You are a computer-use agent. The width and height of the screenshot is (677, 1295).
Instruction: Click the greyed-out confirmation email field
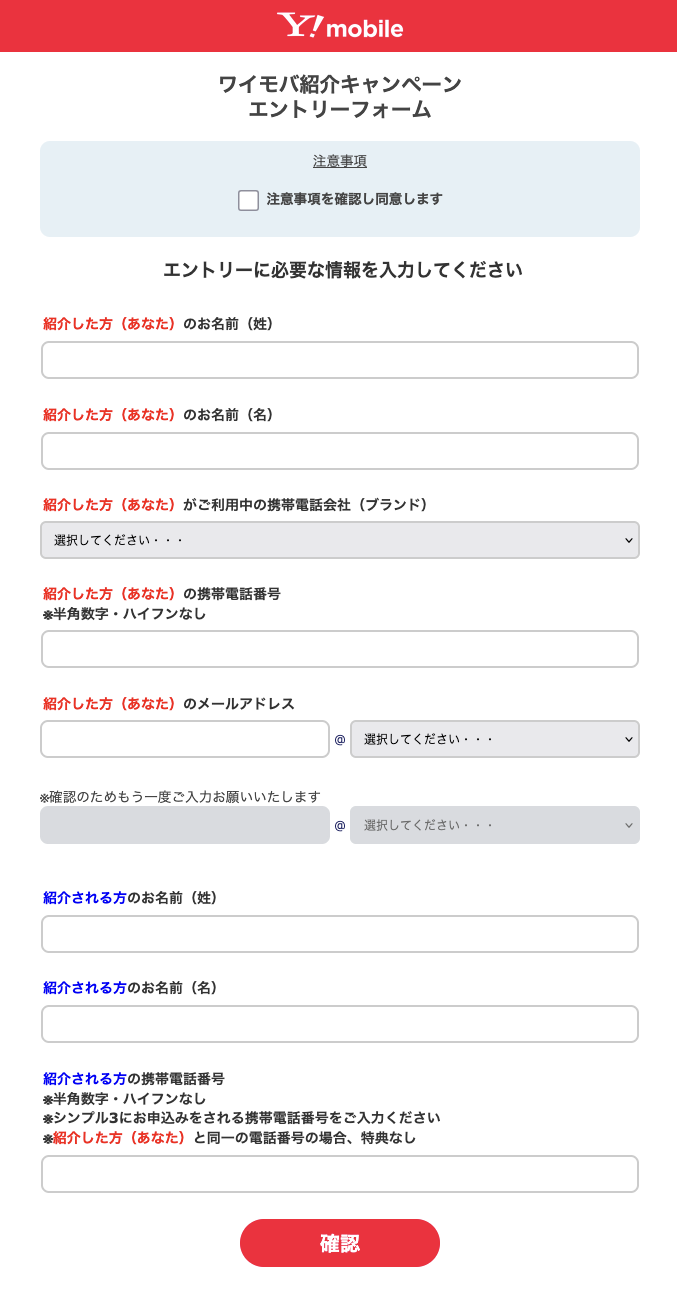[x=185, y=825]
